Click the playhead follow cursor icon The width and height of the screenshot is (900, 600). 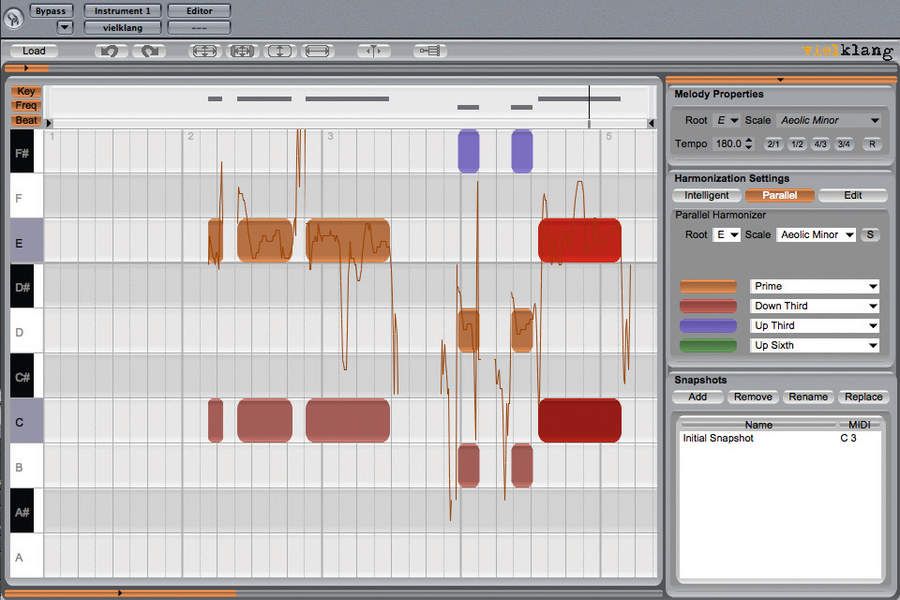(x=373, y=51)
